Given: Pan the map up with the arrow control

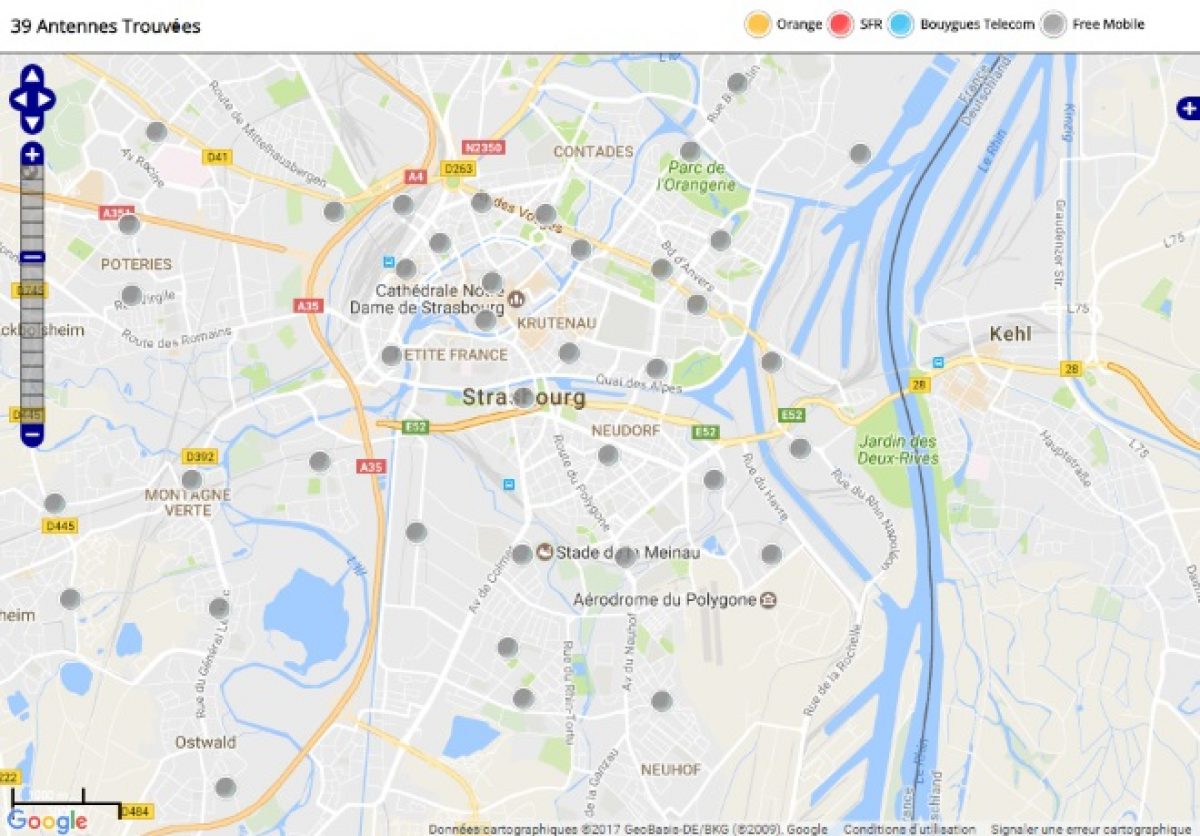Looking at the screenshot, I should (32, 76).
